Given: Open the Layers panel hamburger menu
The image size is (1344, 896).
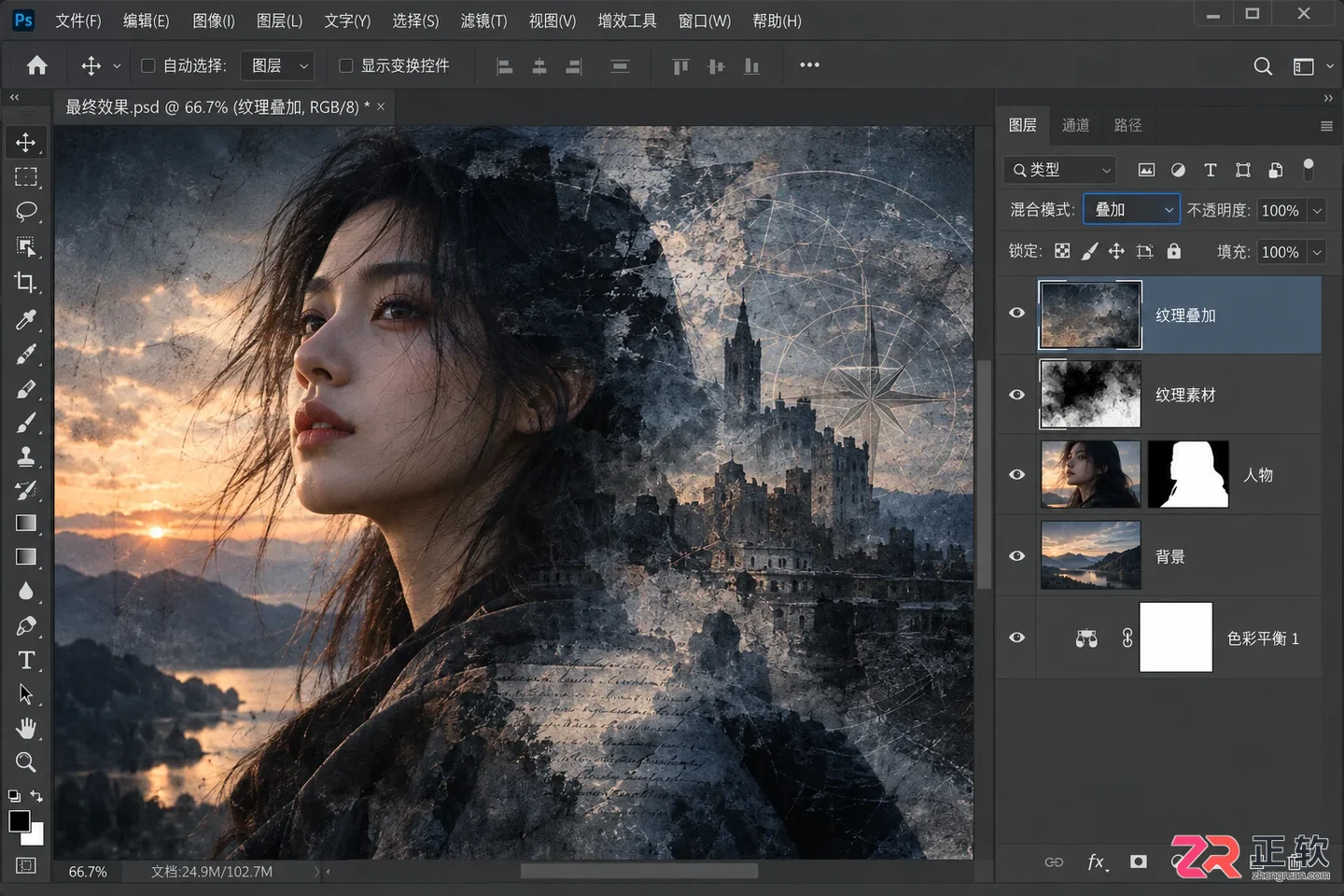Looking at the screenshot, I should 1326,126.
